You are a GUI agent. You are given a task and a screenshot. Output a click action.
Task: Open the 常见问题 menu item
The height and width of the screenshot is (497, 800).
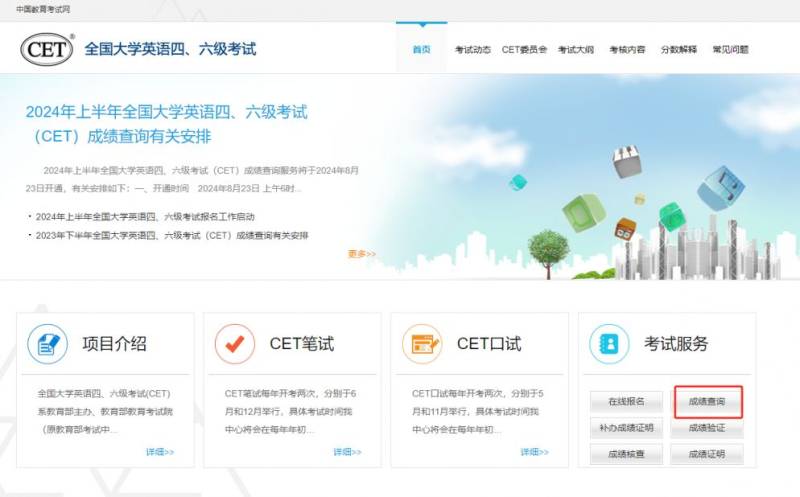tap(731, 49)
